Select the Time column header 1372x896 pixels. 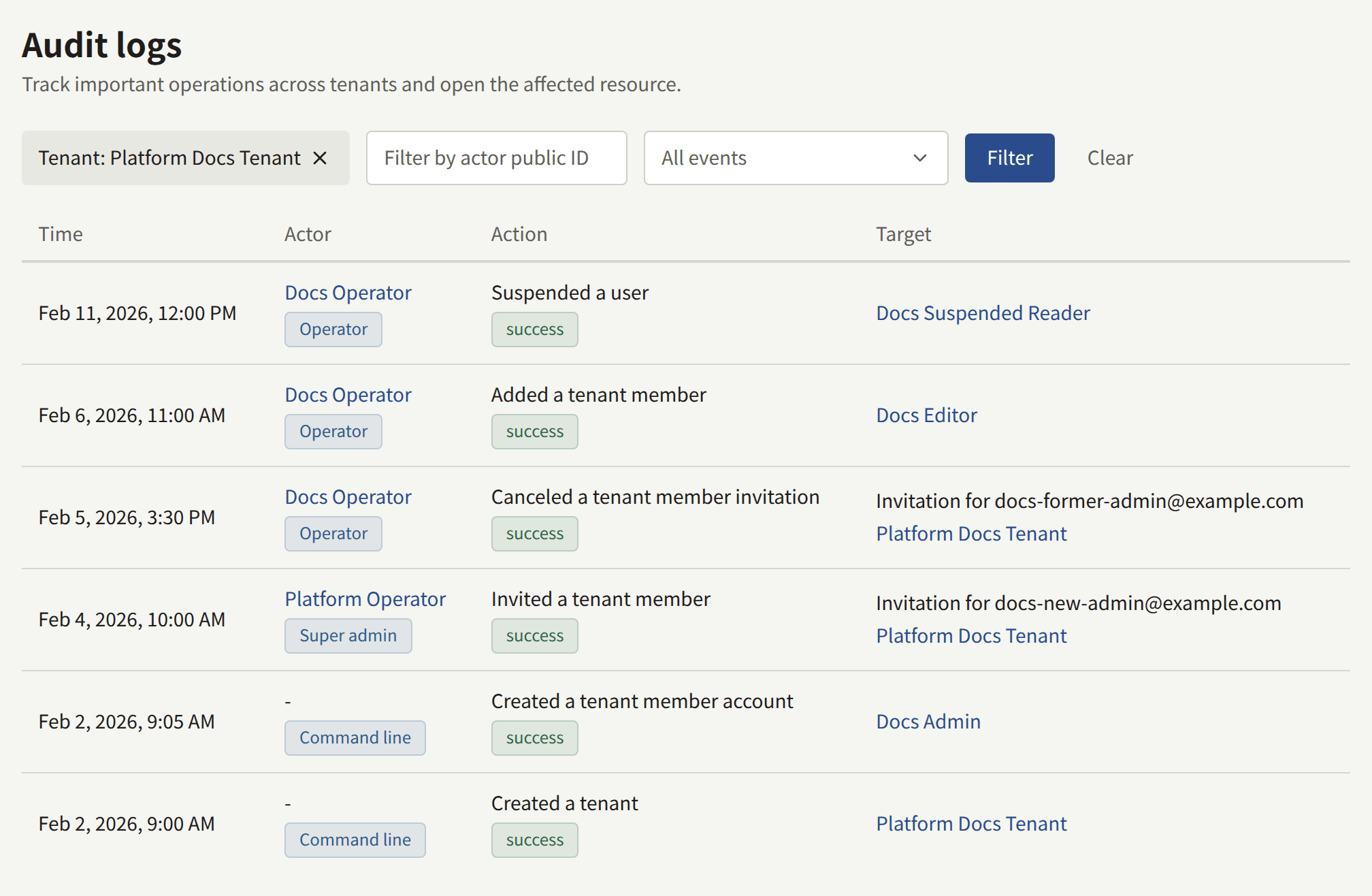pyautogui.click(x=61, y=234)
